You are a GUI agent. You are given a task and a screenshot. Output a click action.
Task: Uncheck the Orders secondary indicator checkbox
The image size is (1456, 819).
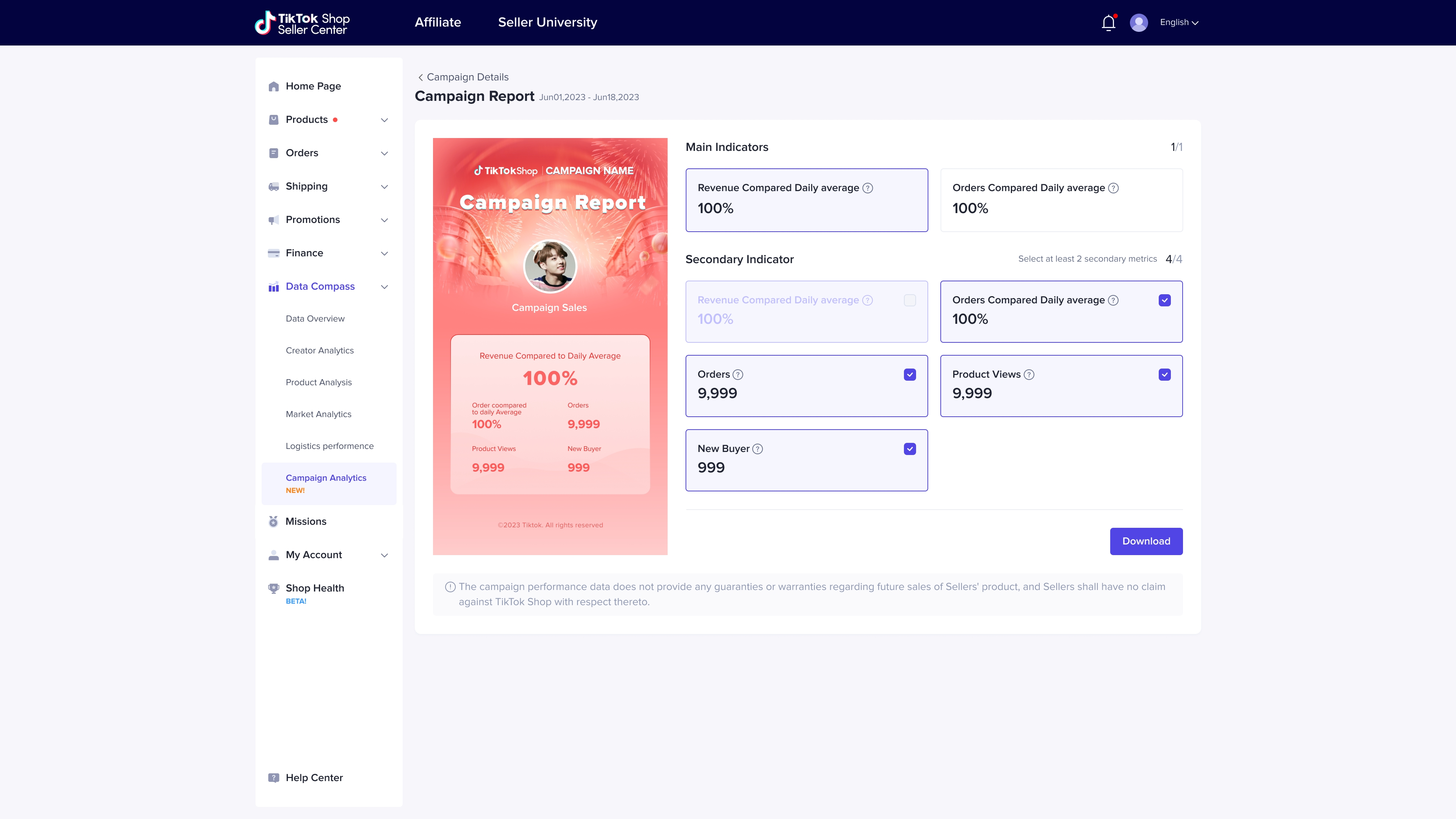[x=910, y=375]
